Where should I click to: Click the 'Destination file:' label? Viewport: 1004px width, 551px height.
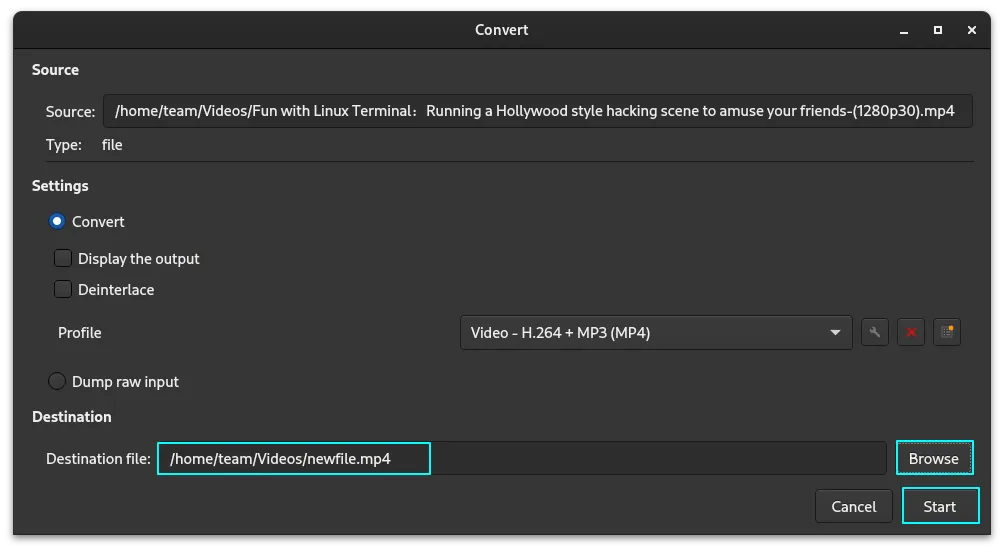[98, 459]
